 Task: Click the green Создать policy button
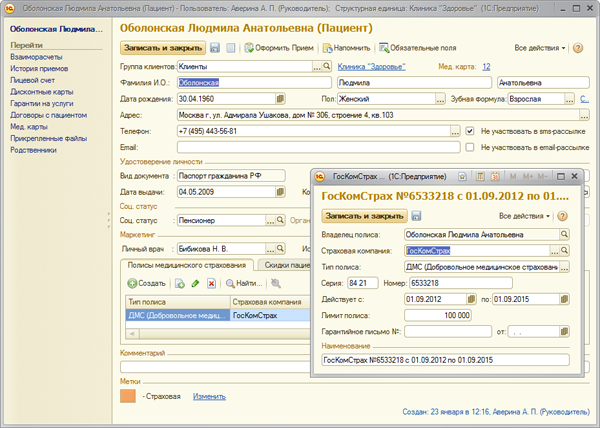147,283
